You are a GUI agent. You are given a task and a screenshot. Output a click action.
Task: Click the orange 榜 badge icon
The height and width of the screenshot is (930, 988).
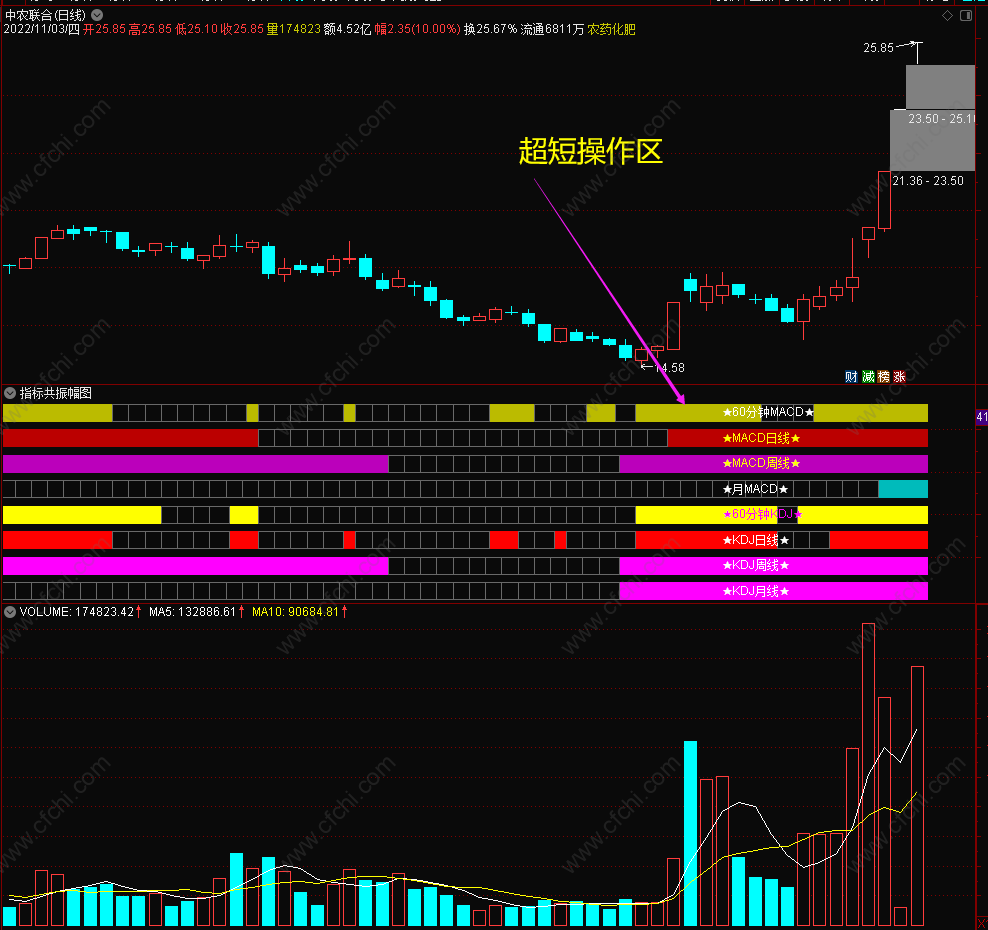(884, 377)
